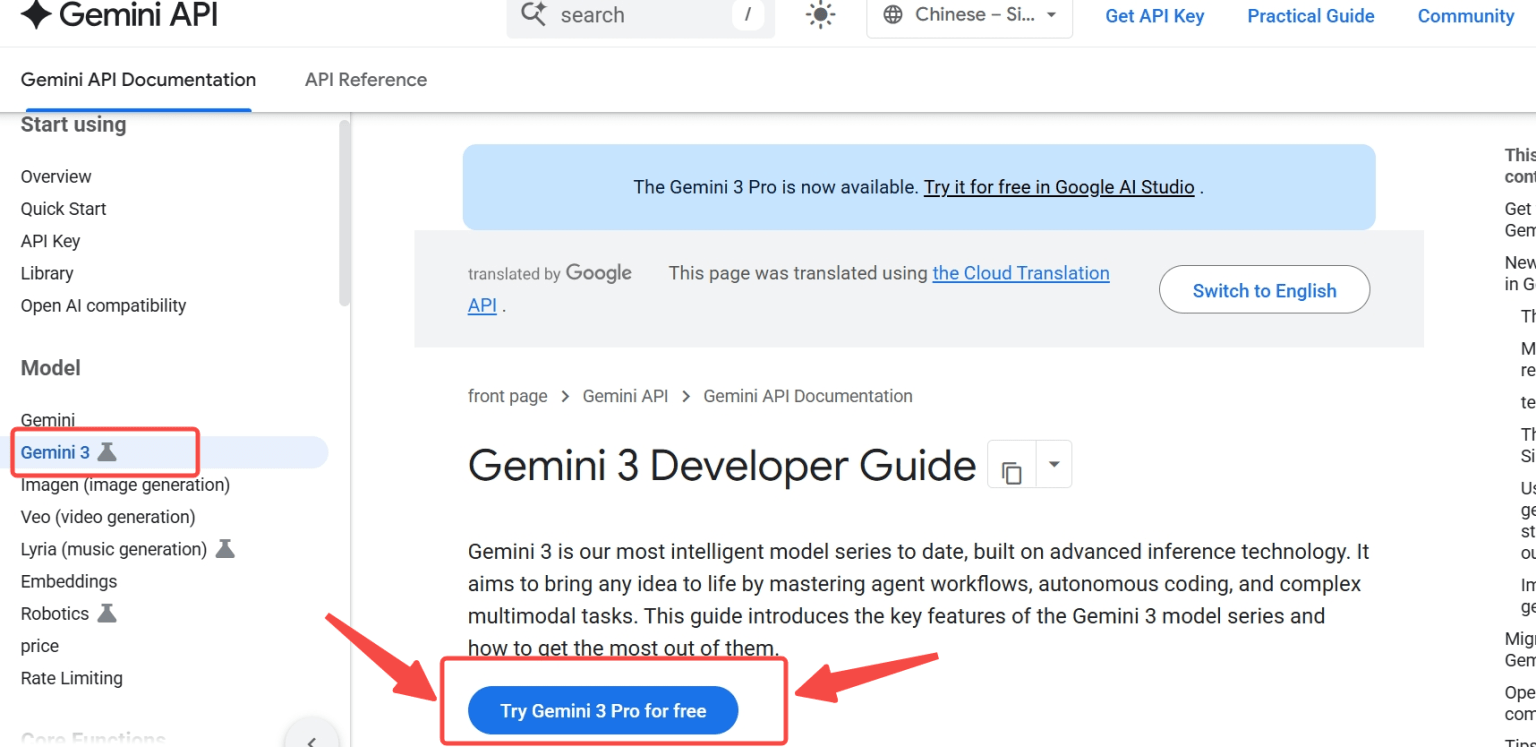This screenshot has height=747, width=1536.
Task: Open Imagen (image generation) sidebar item
Action: [125, 485]
